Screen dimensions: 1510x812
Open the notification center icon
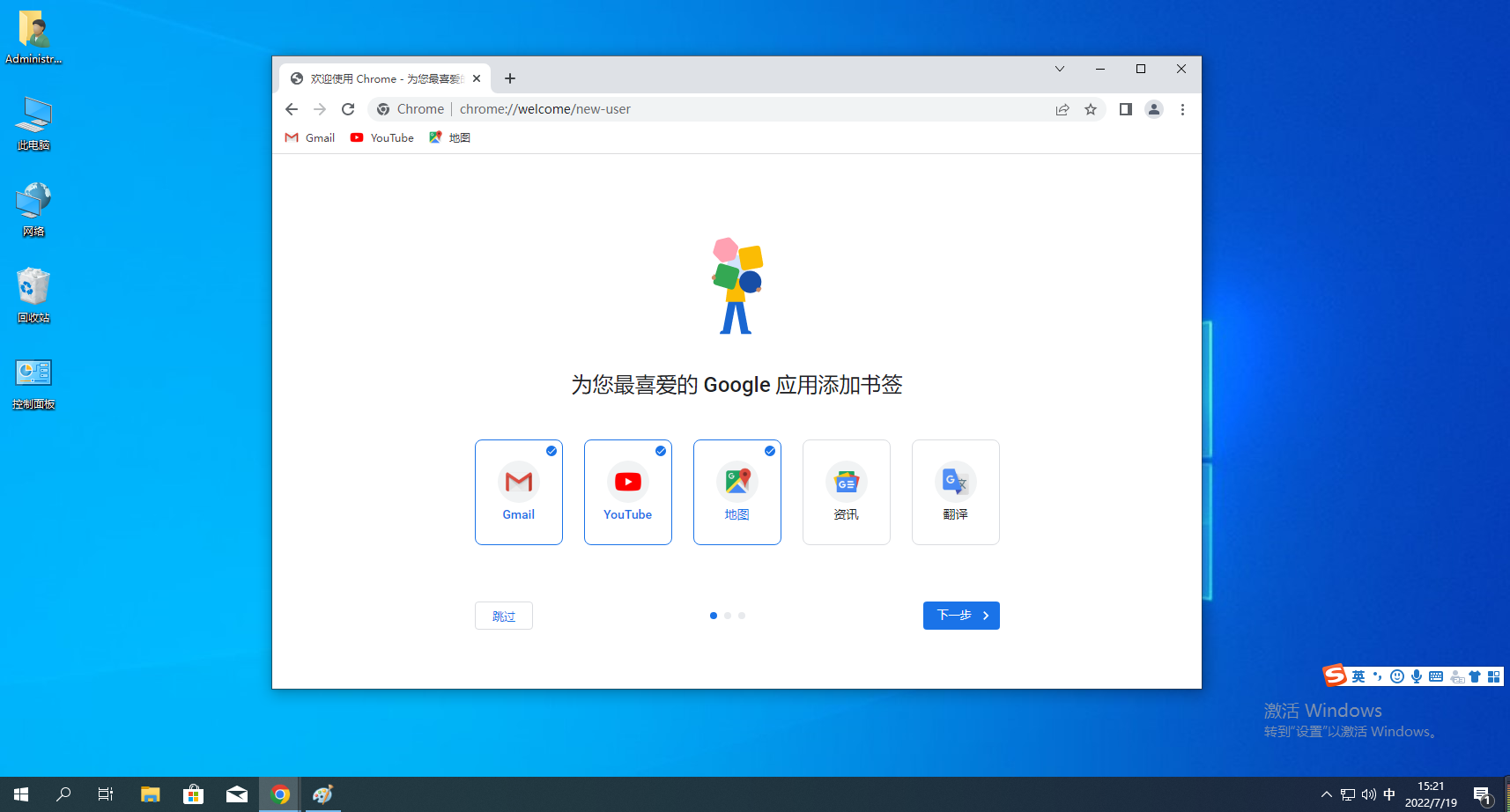pyautogui.click(x=1483, y=795)
